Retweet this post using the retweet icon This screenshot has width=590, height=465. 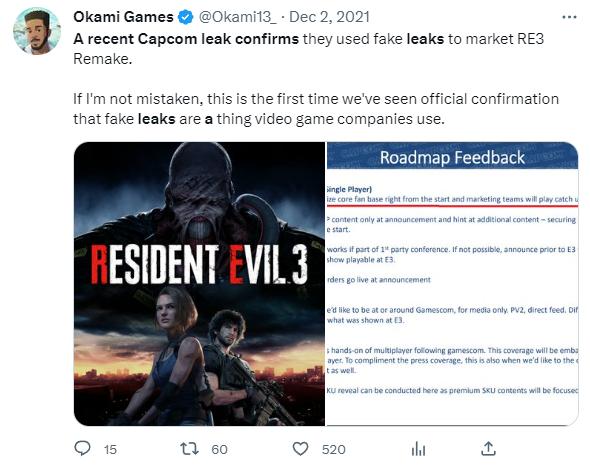click(189, 449)
